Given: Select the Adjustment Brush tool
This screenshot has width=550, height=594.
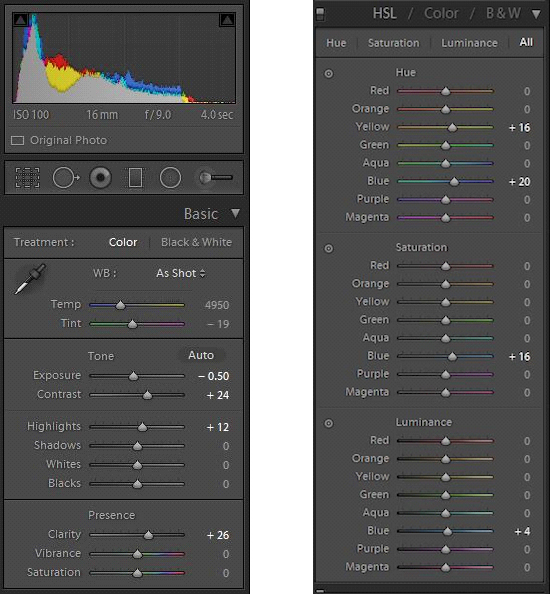Looking at the screenshot, I should (x=216, y=177).
